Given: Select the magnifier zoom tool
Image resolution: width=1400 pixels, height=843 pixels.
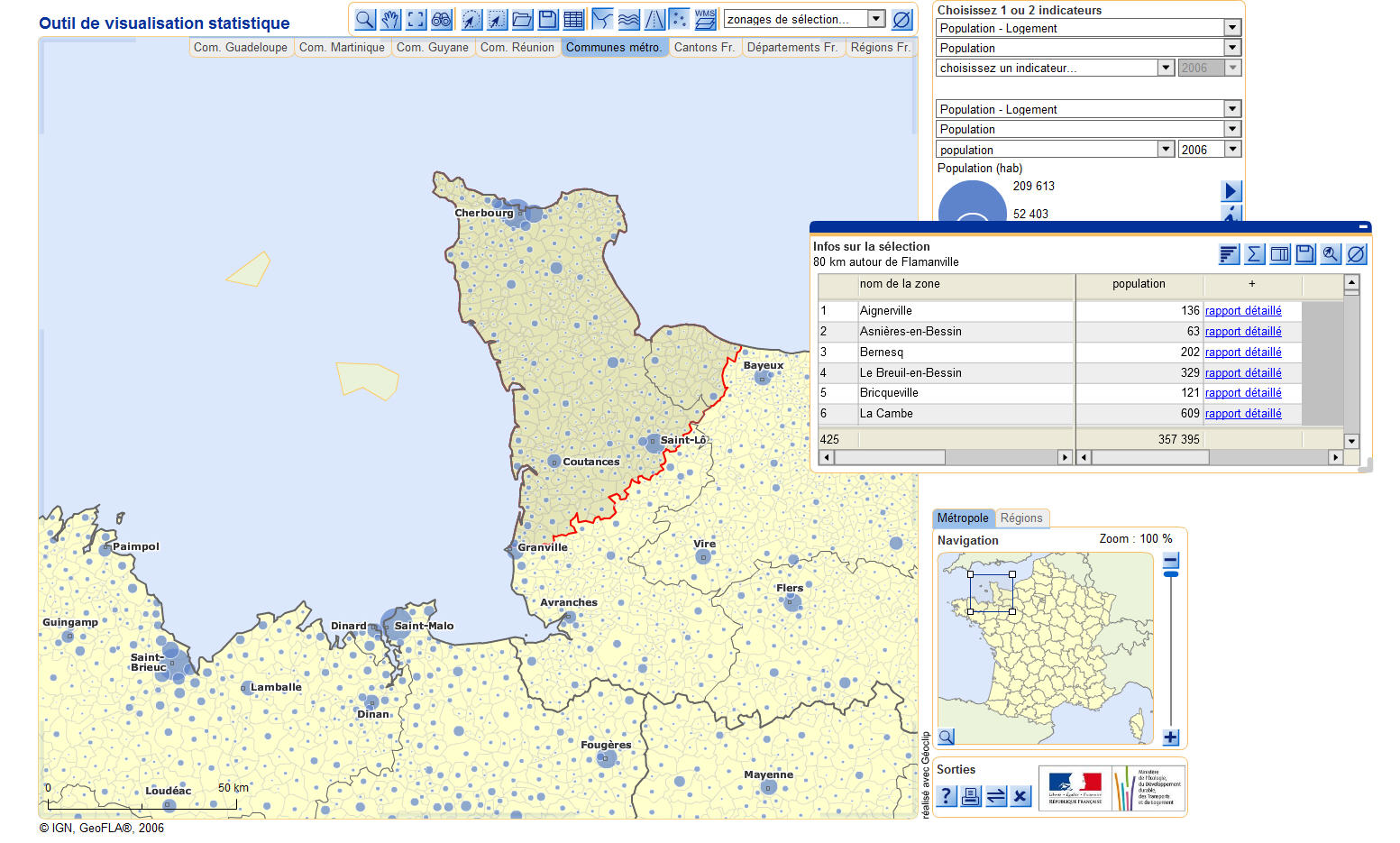Looking at the screenshot, I should tap(364, 19).
